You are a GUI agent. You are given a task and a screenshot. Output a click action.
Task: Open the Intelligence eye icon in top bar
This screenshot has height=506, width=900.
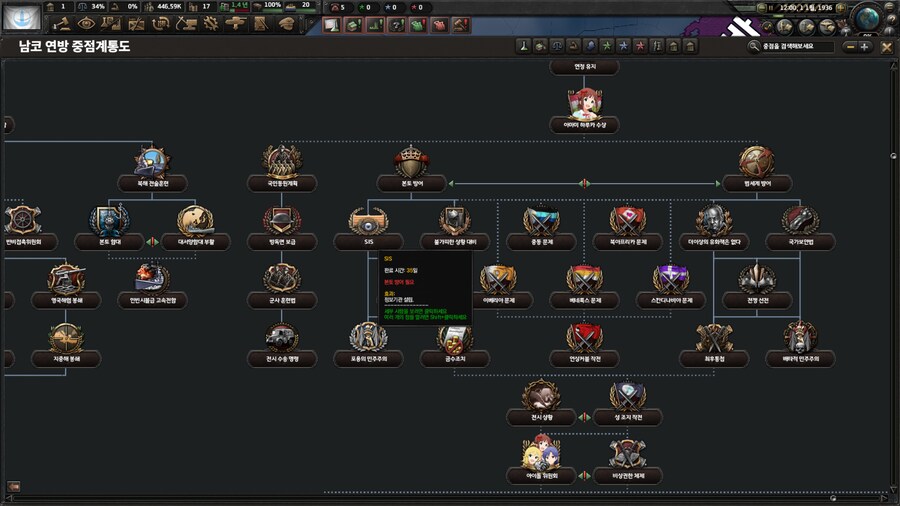coord(87,23)
